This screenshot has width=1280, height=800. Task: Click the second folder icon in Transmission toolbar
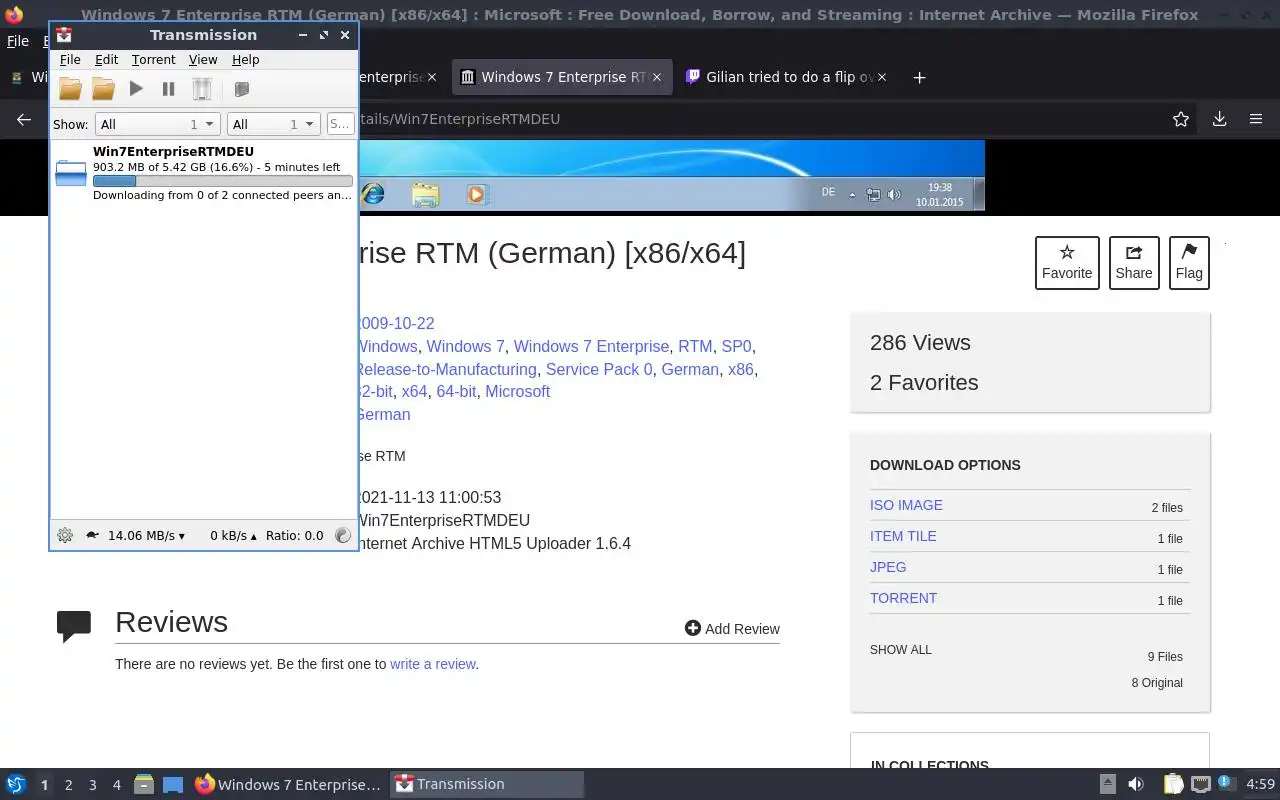coord(103,89)
